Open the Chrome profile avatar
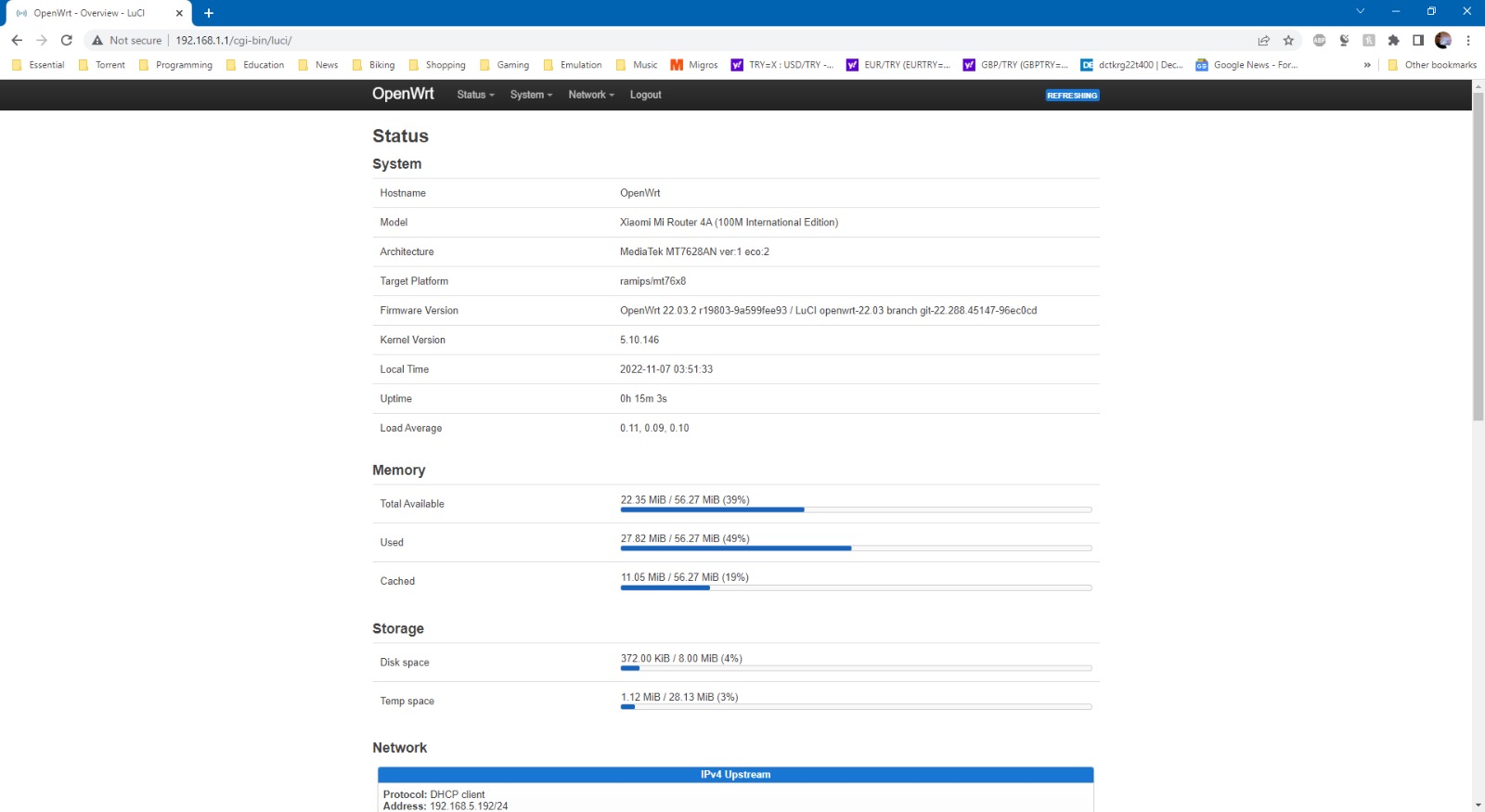The width and height of the screenshot is (1485, 812). tap(1442, 40)
